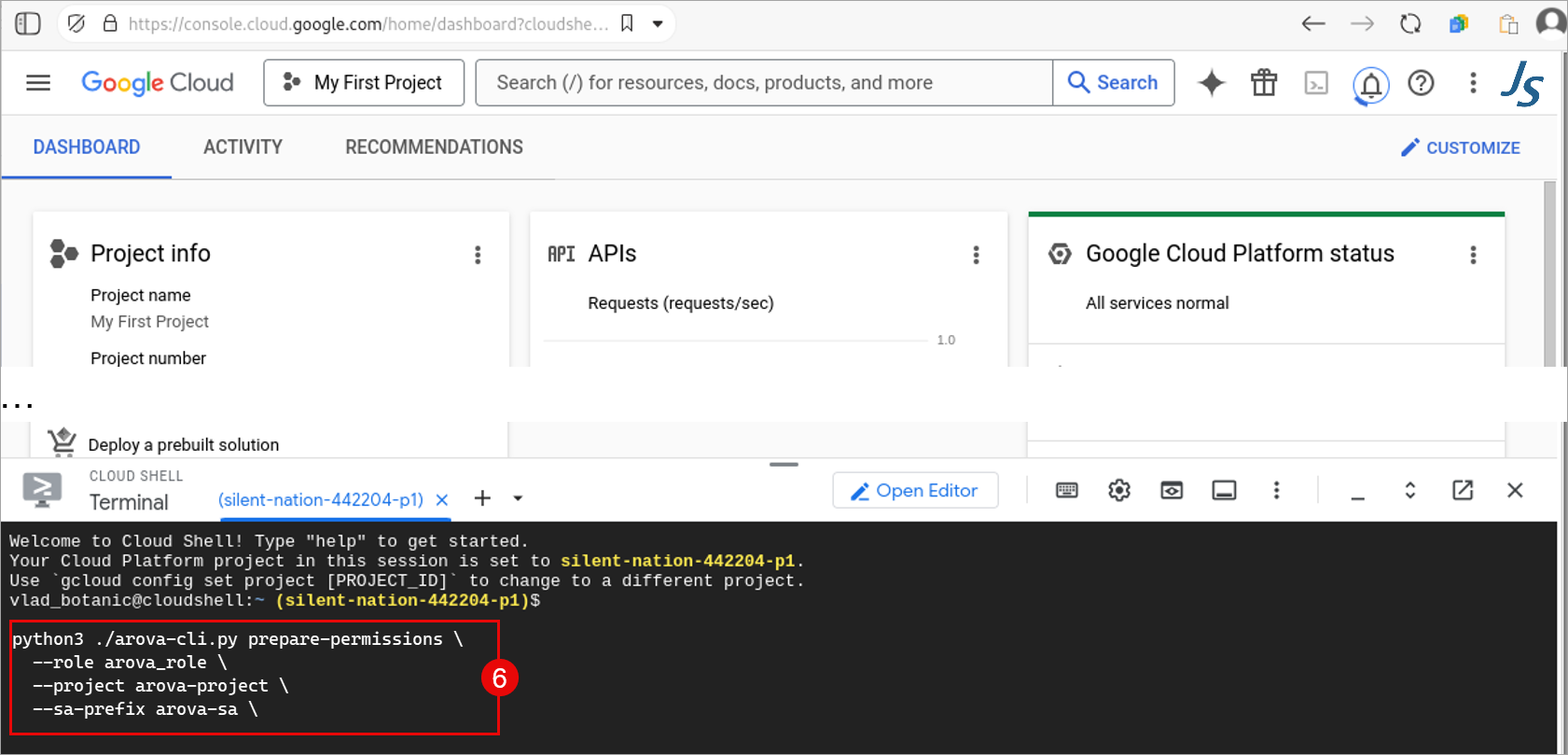Close the silent-nation-442204-p1 terminal tab
This screenshot has width=1568, height=755.
(x=442, y=500)
